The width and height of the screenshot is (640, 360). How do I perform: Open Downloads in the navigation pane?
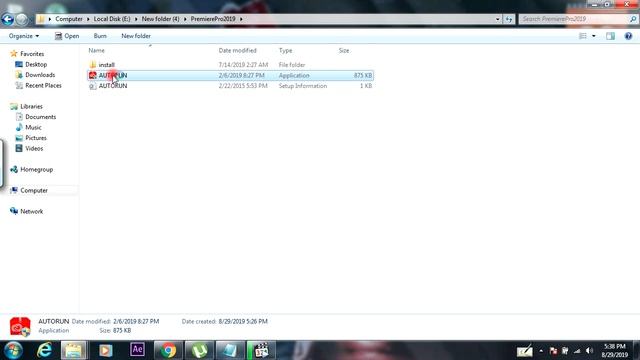pos(40,75)
